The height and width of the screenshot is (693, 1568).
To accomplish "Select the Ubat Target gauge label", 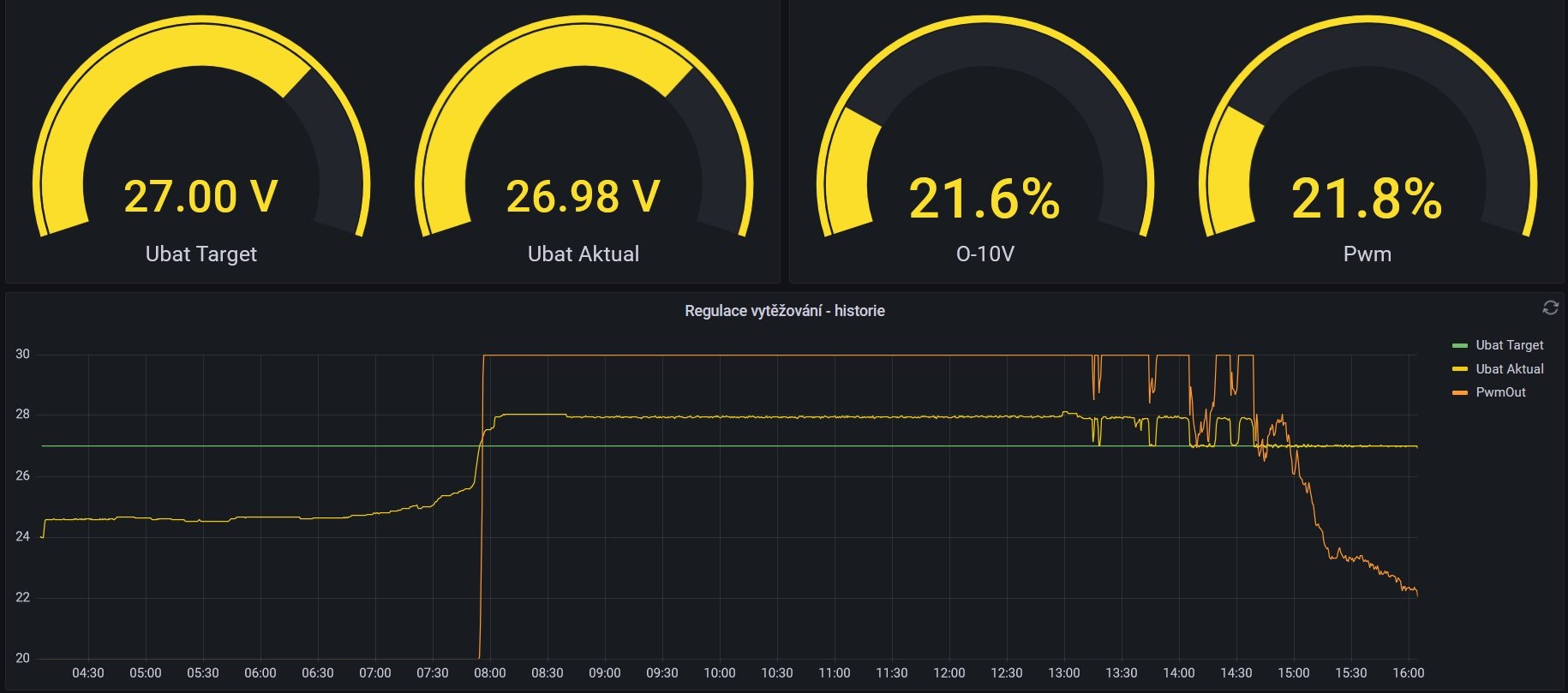I will (200, 254).
